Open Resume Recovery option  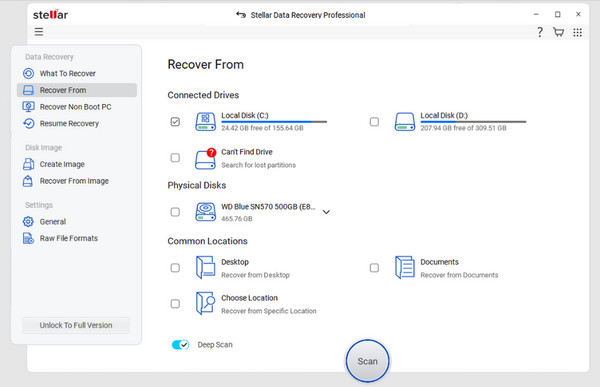tap(77, 123)
